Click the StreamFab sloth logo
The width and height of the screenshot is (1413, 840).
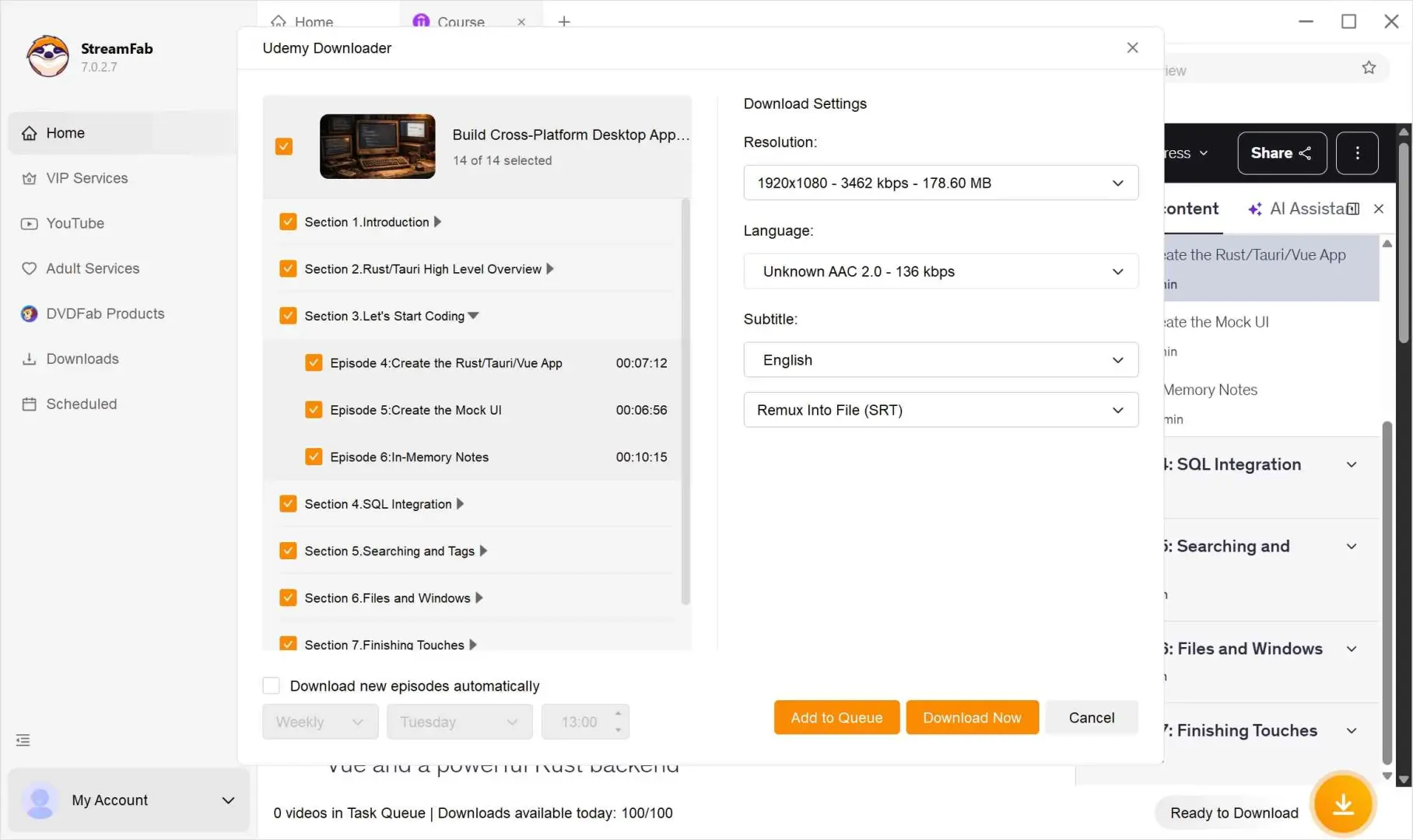(x=47, y=56)
